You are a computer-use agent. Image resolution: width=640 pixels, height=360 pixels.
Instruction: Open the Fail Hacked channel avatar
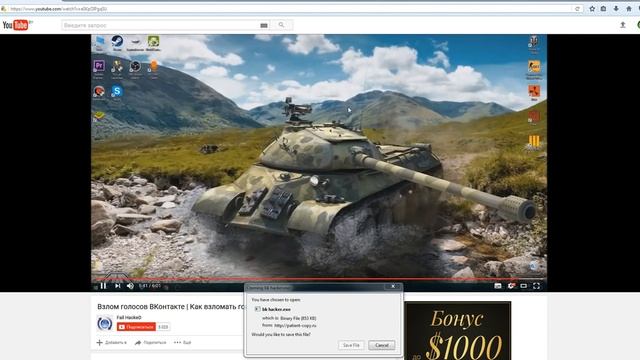pos(105,324)
